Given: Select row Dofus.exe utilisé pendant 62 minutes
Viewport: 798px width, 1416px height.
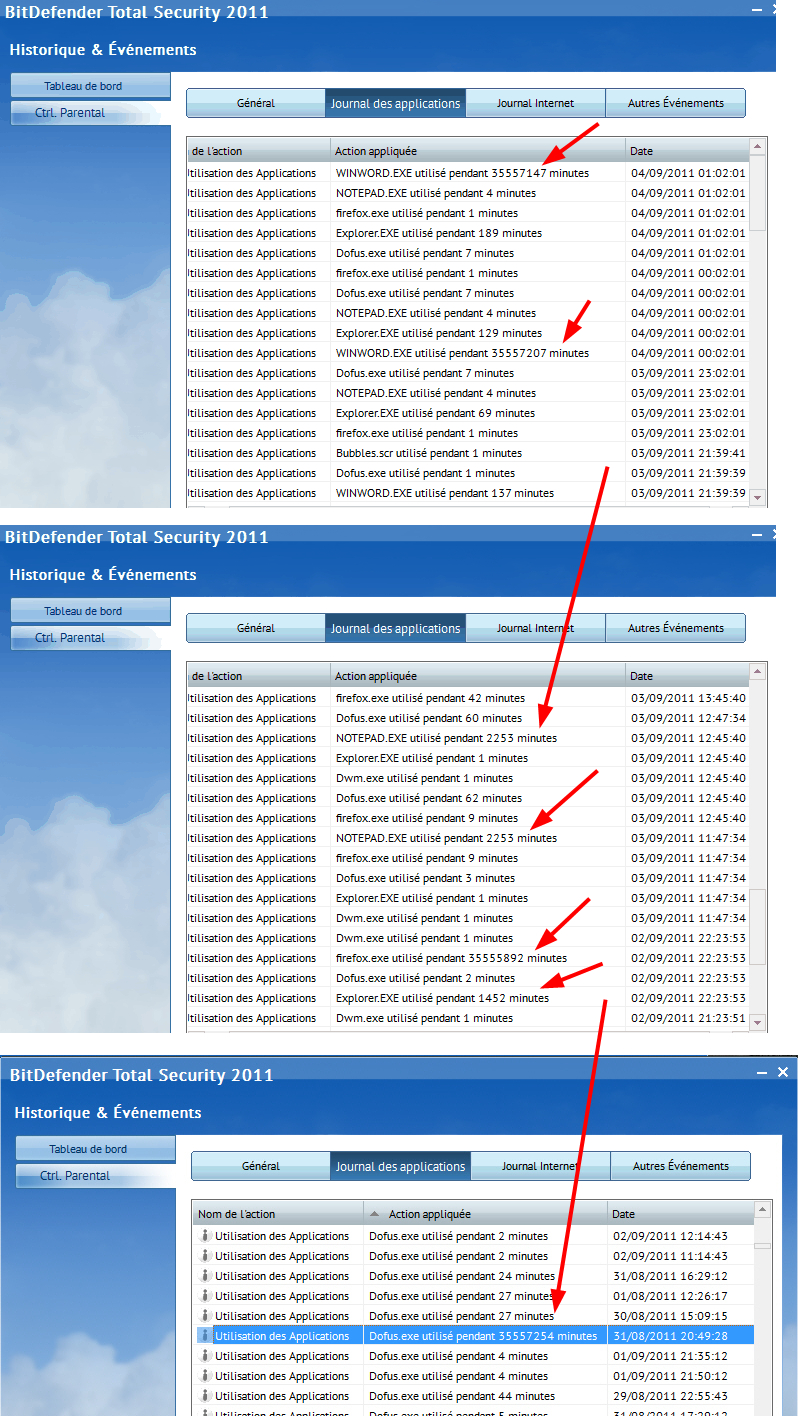Looking at the screenshot, I should point(467,798).
